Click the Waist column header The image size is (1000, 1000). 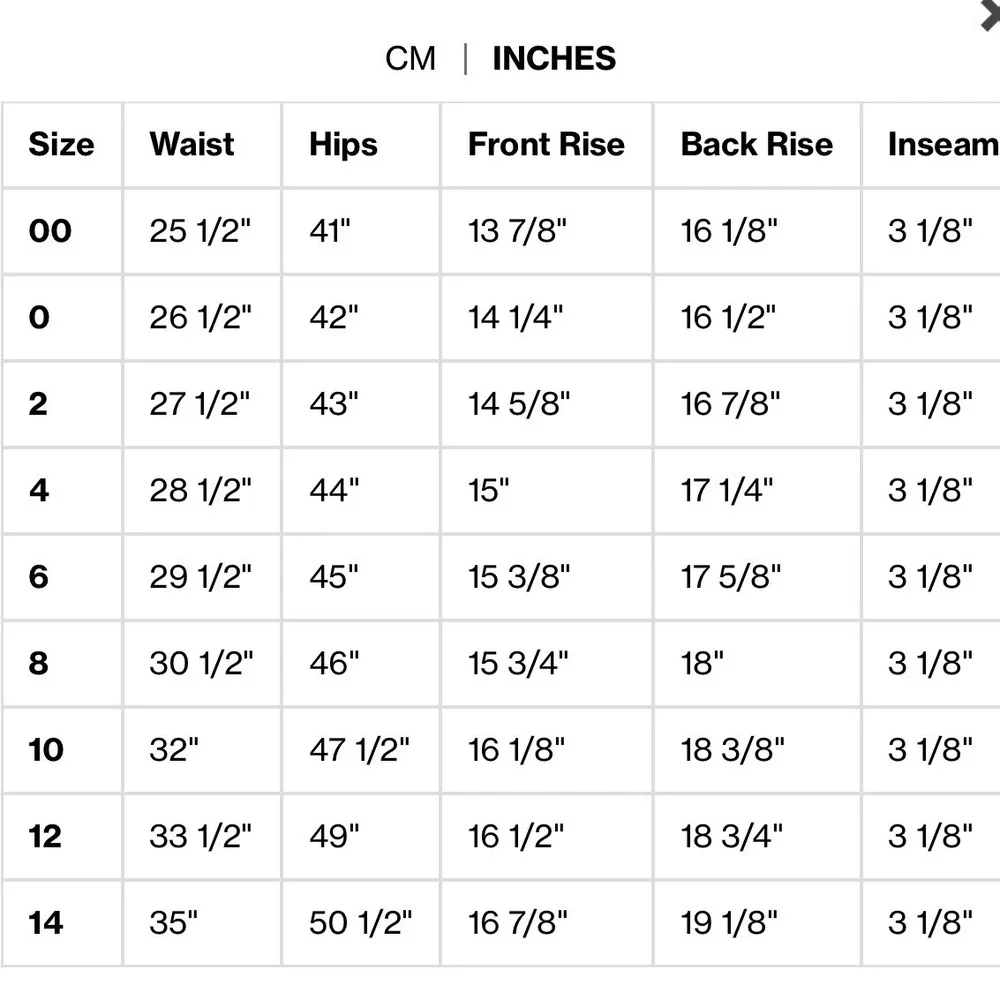(192, 144)
